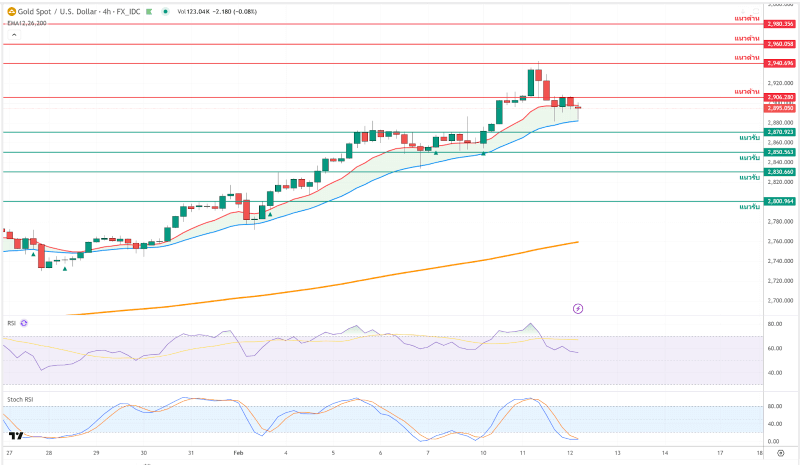Click green arrow marker below Feb 10 candle
This screenshot has height=465, width=800.
coord(484,153)
